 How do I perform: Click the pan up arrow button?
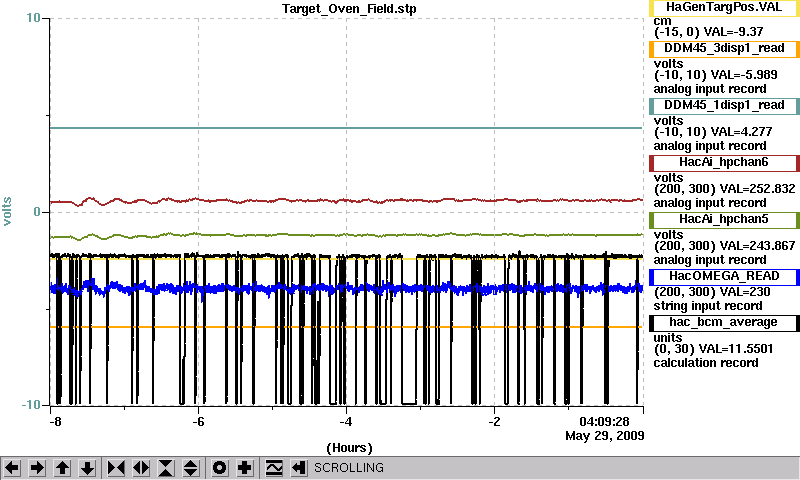coord(62,468)
